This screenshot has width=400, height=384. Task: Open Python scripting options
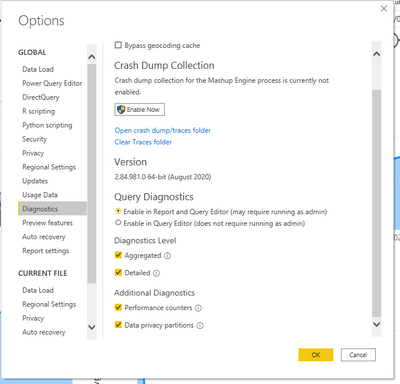tap(47, 125)
